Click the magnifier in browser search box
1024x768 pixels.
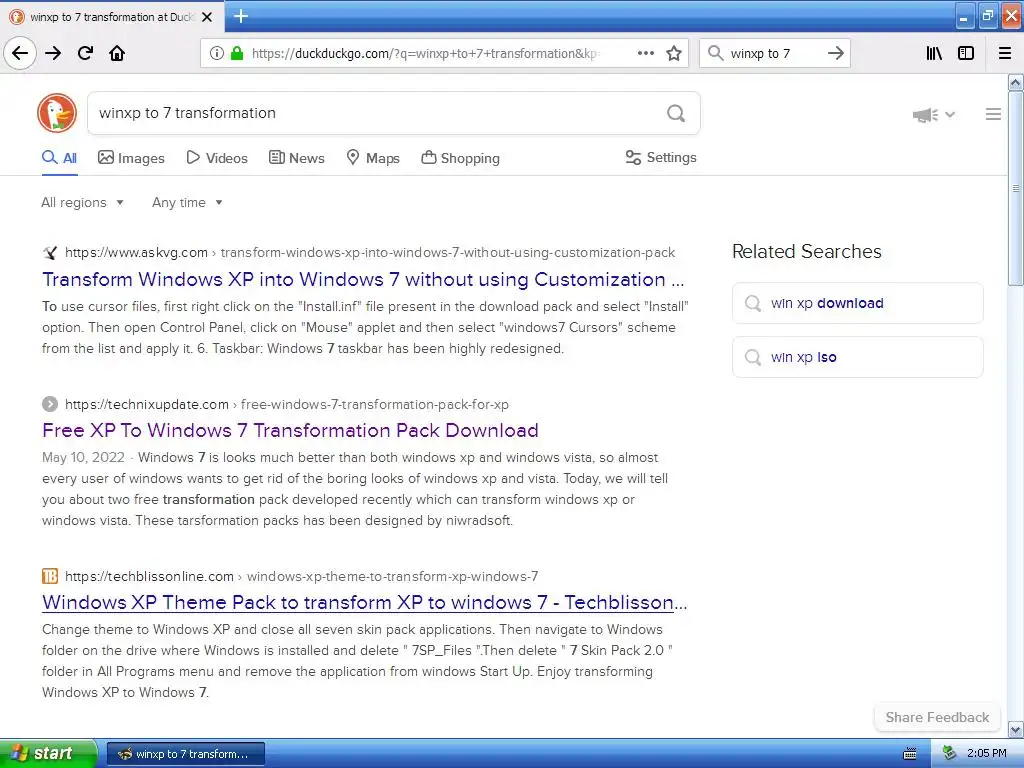[716, 53]
